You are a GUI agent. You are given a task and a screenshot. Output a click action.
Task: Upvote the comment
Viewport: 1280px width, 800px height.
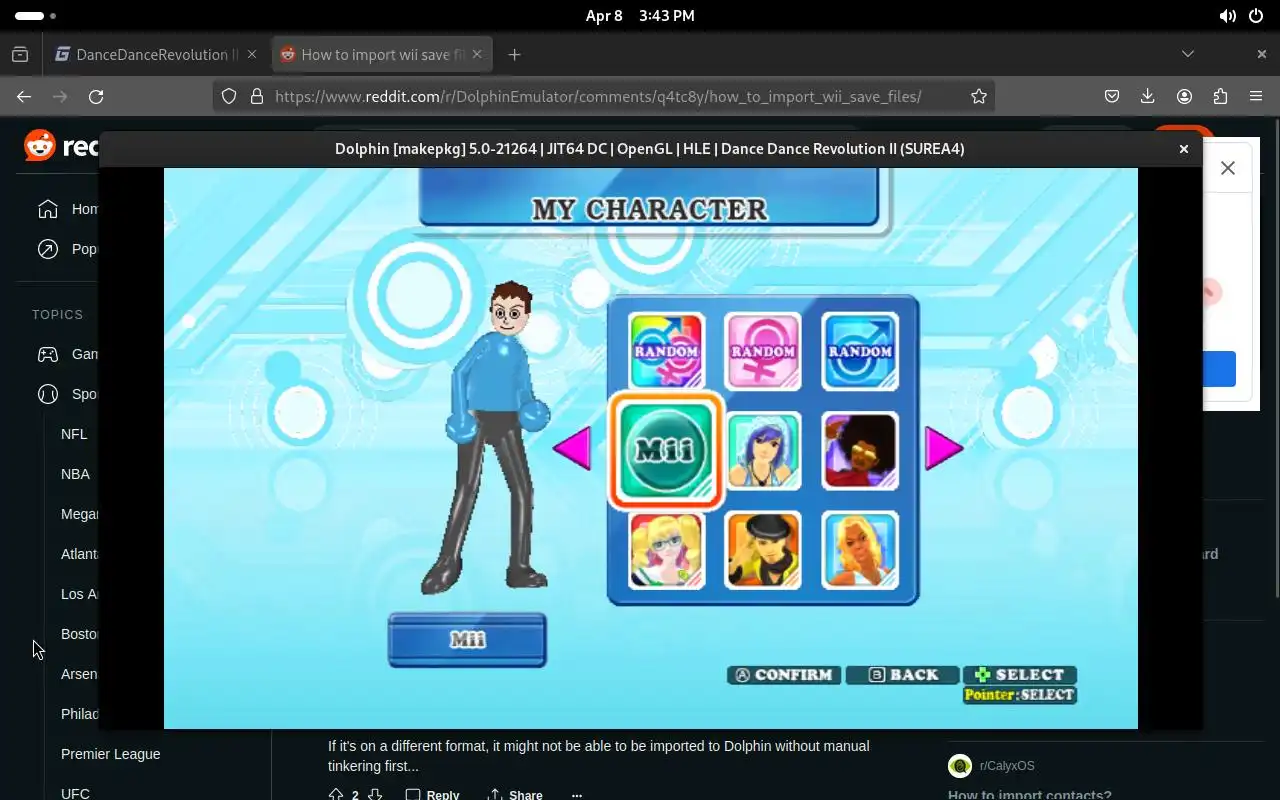click(x=335, y=795)
